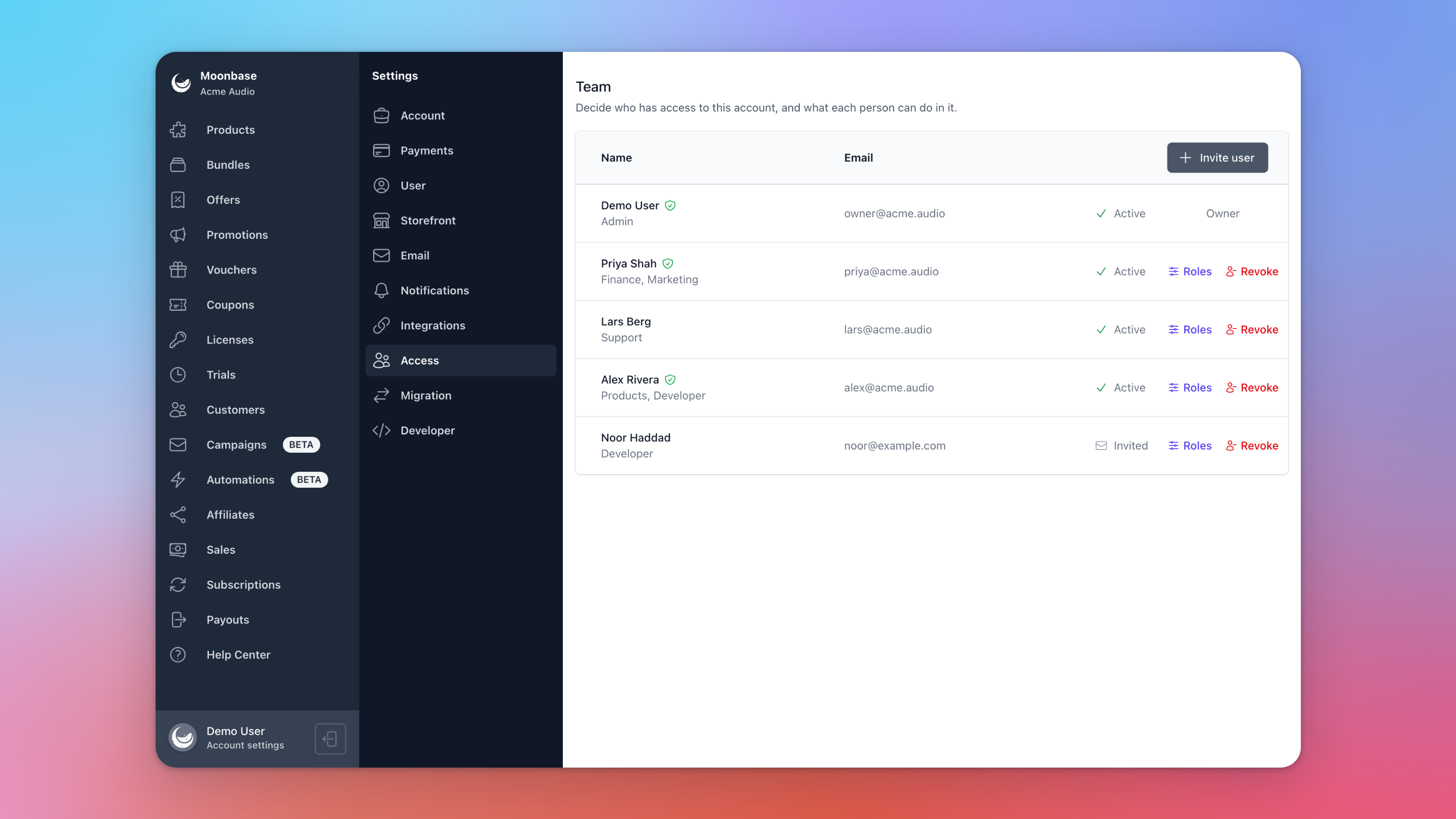Click the Automations lightning icon
The height and width of the screenshot is (819, 1456).
178,480
